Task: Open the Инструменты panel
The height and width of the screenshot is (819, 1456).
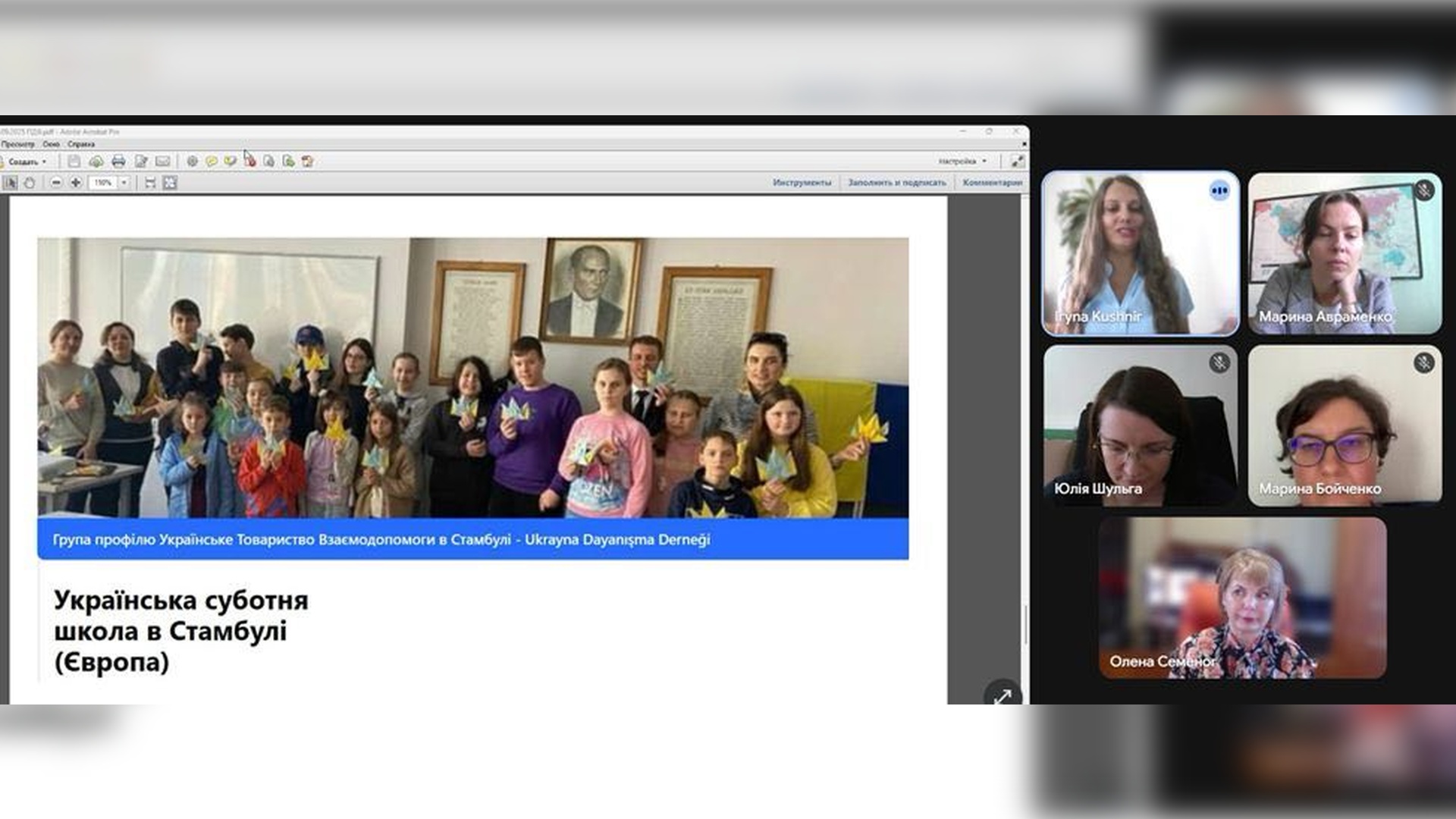Action: point(802,183)
